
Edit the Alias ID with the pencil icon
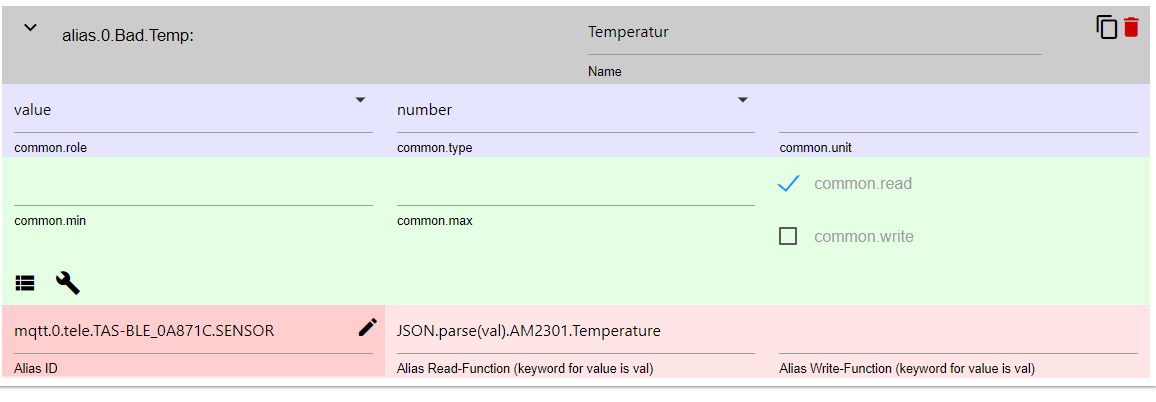(367, 327)
